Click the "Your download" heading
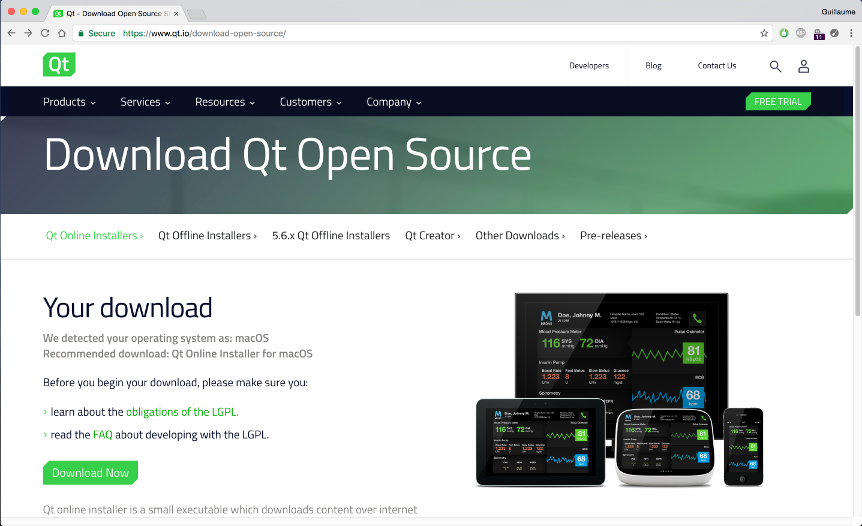 (x=128, y=307)
